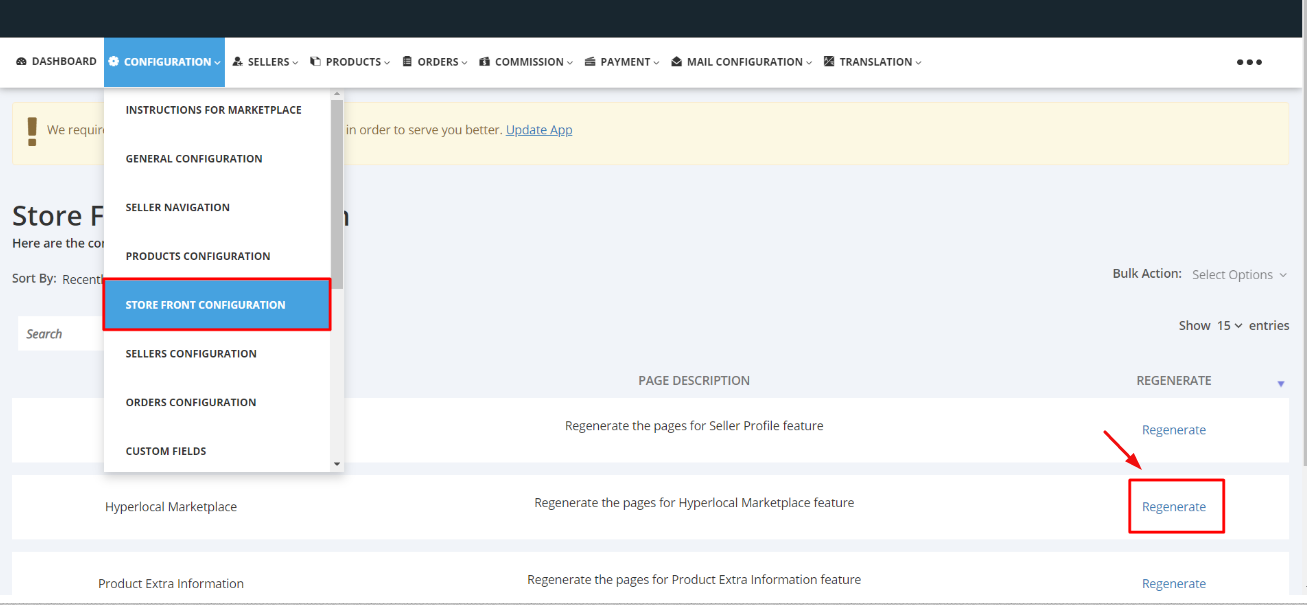Click the Orders icon in the menu bar
Screen dimensions: 1307x605
tap(408, 61)
